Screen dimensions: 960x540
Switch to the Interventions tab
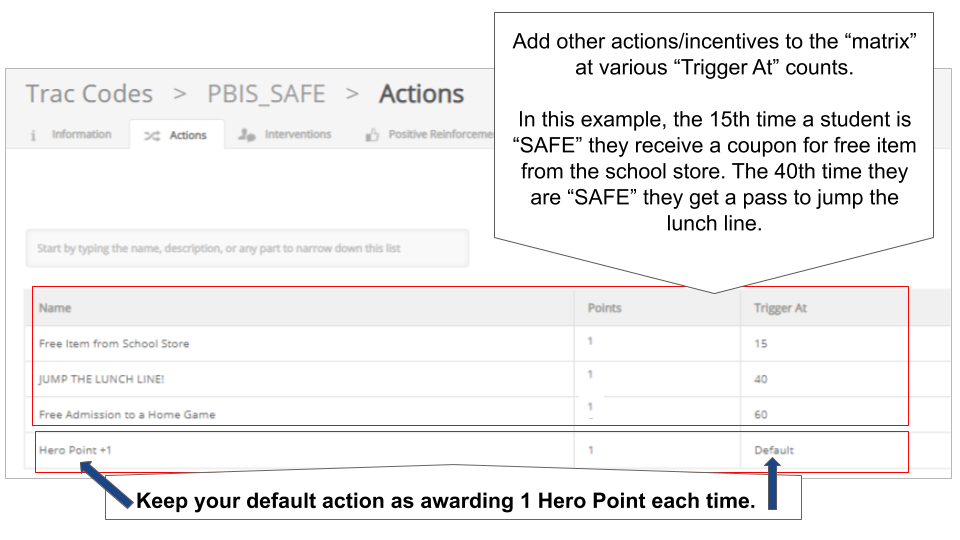(298, 135)
